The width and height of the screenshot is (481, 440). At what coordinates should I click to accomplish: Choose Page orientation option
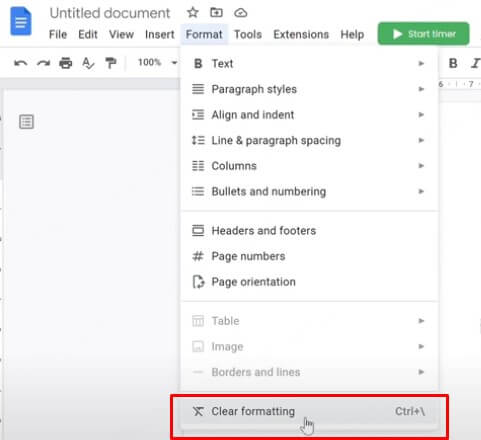point(309,282)
